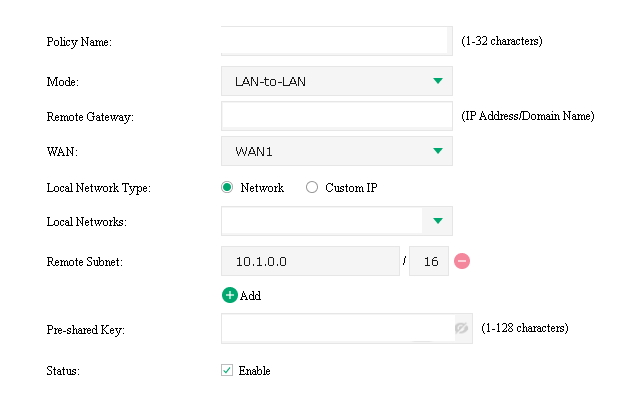Image resolution: width=628 pixels, height=401 pixels.
Task: Remove the 10.1.0.0 remote subnet entry
Action: (462, 261)
